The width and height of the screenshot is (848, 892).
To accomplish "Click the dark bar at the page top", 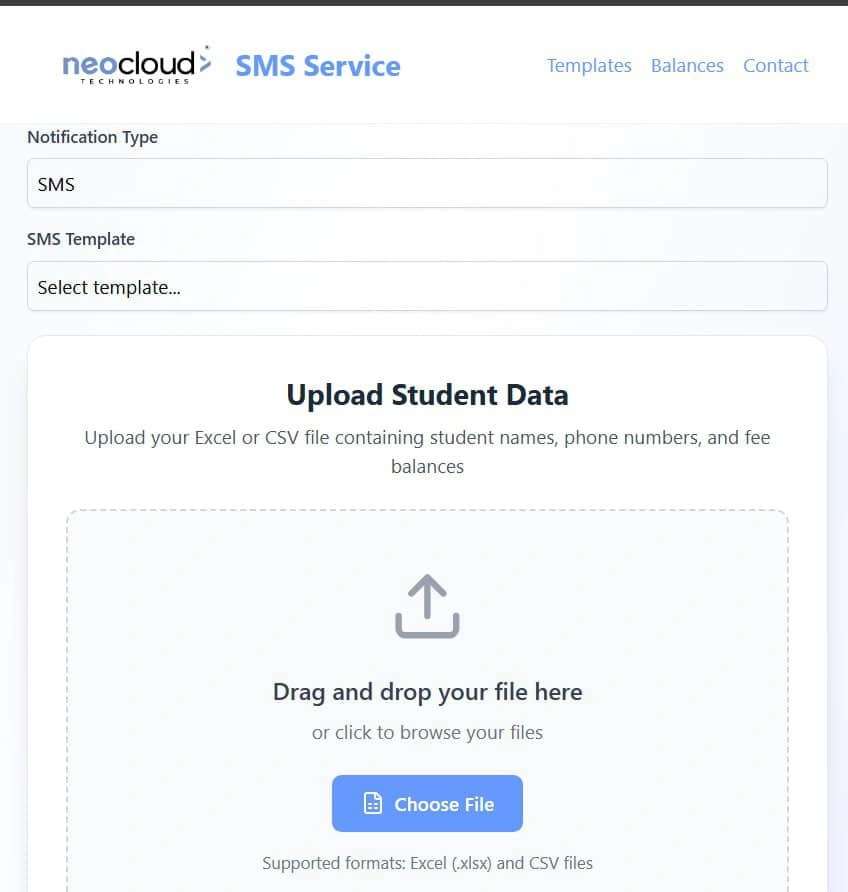I will (x=424, y=3).
